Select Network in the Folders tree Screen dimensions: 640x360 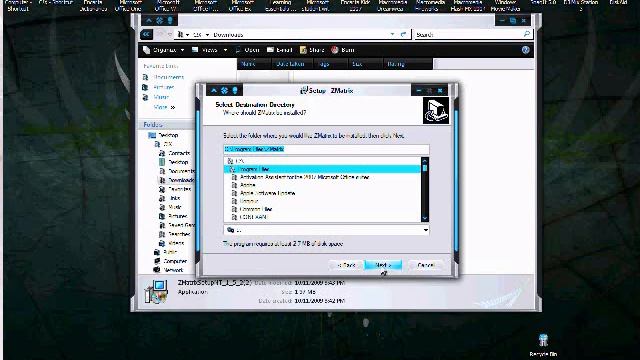(169, 270)
